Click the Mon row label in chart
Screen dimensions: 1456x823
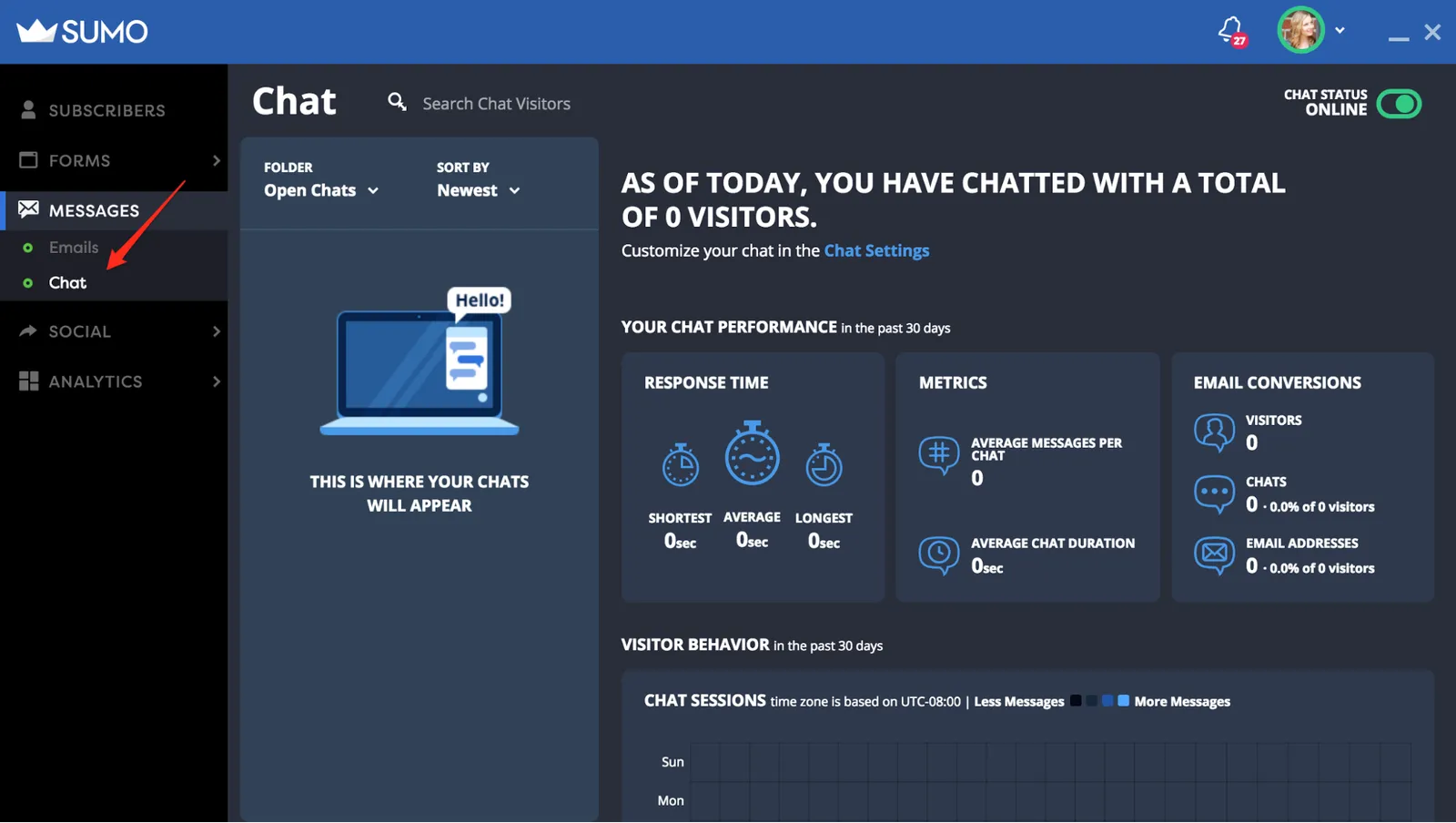pyautogui.click(x=671, y=801)
